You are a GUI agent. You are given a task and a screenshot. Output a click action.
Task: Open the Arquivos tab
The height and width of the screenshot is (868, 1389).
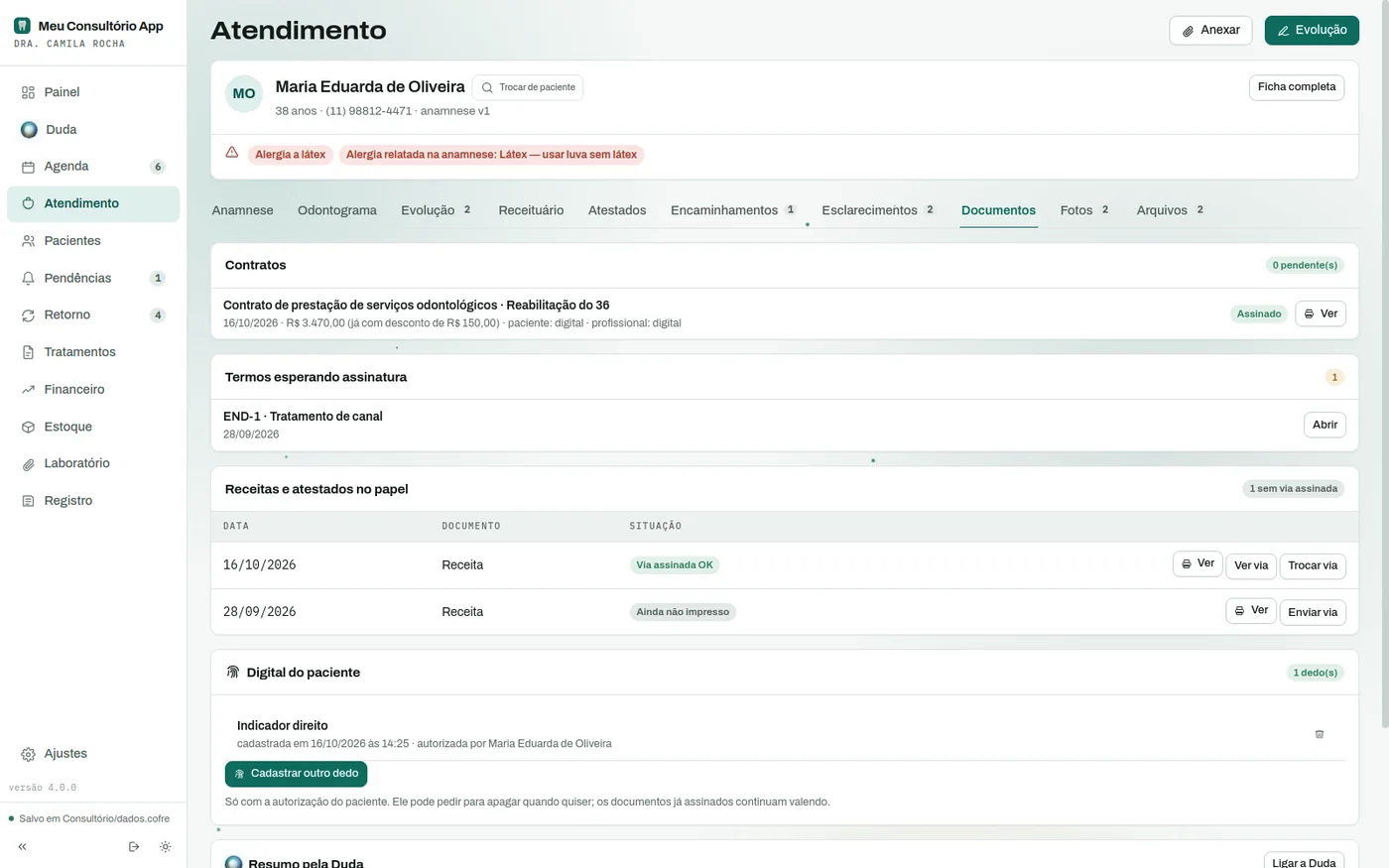pyautogui.click(x=1171, y=210)
